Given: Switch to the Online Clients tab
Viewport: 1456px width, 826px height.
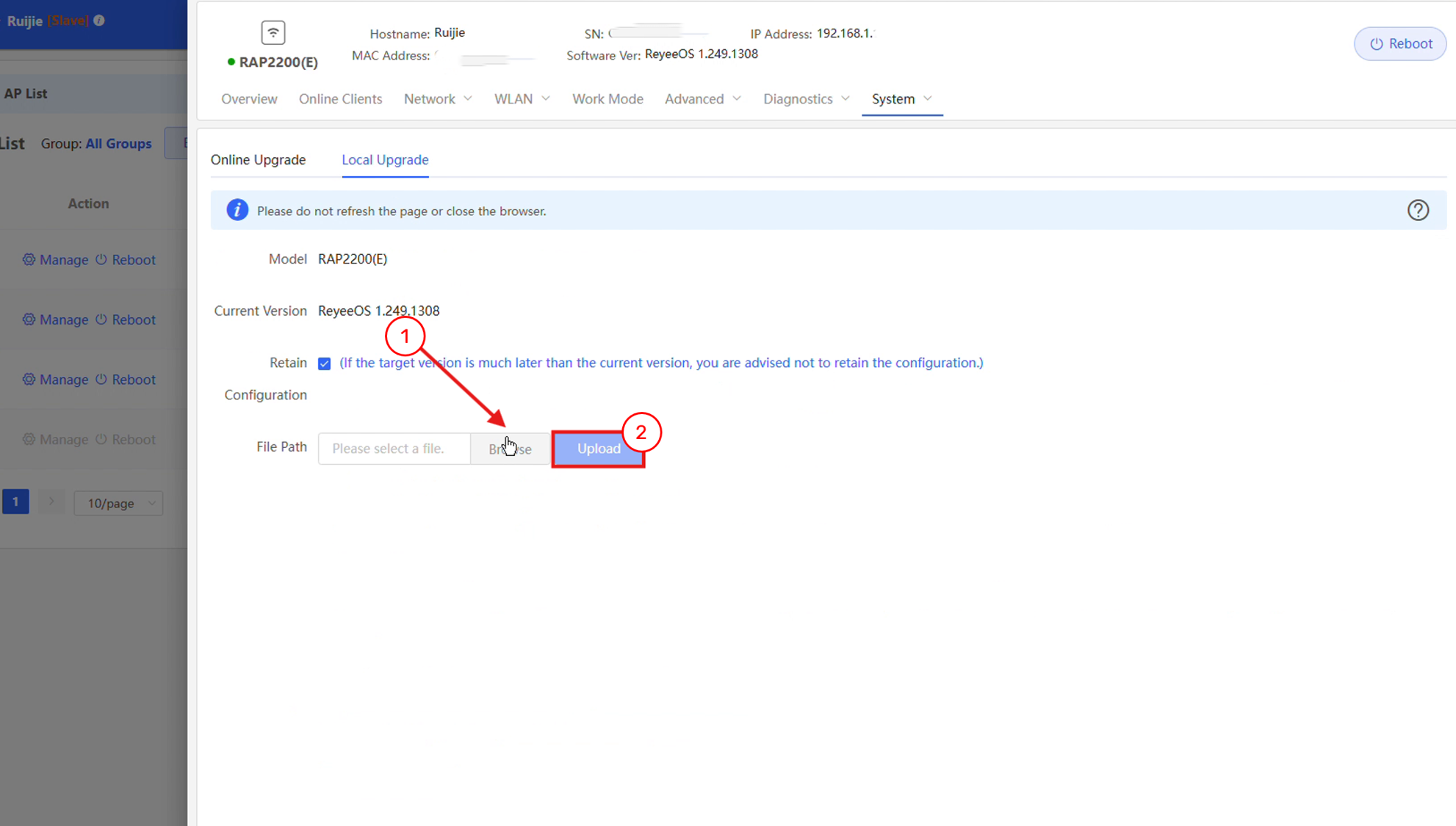Looking at the screenshot, I should point(340,99).
